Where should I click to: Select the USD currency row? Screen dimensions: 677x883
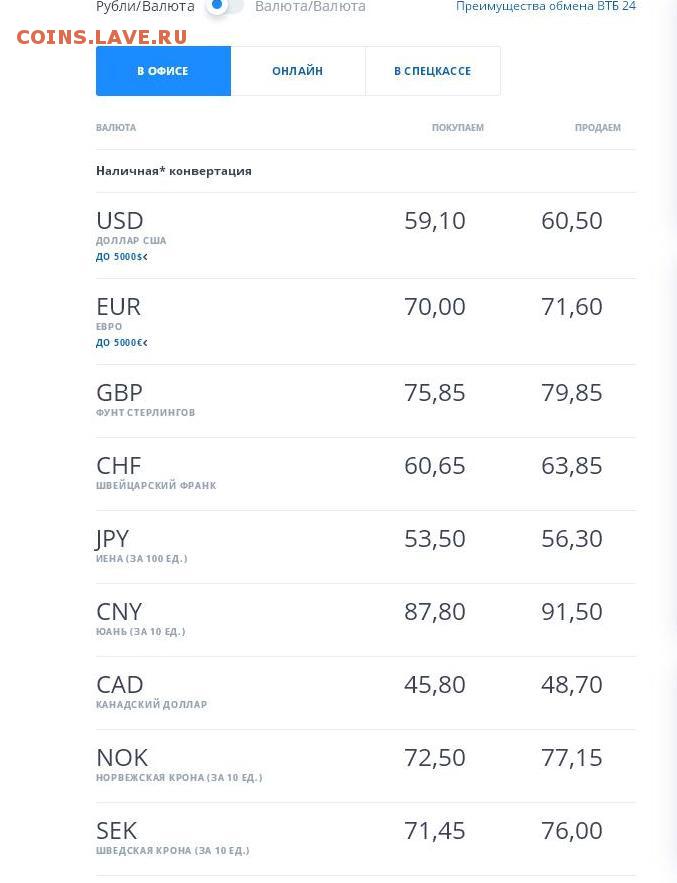point(366,235)
